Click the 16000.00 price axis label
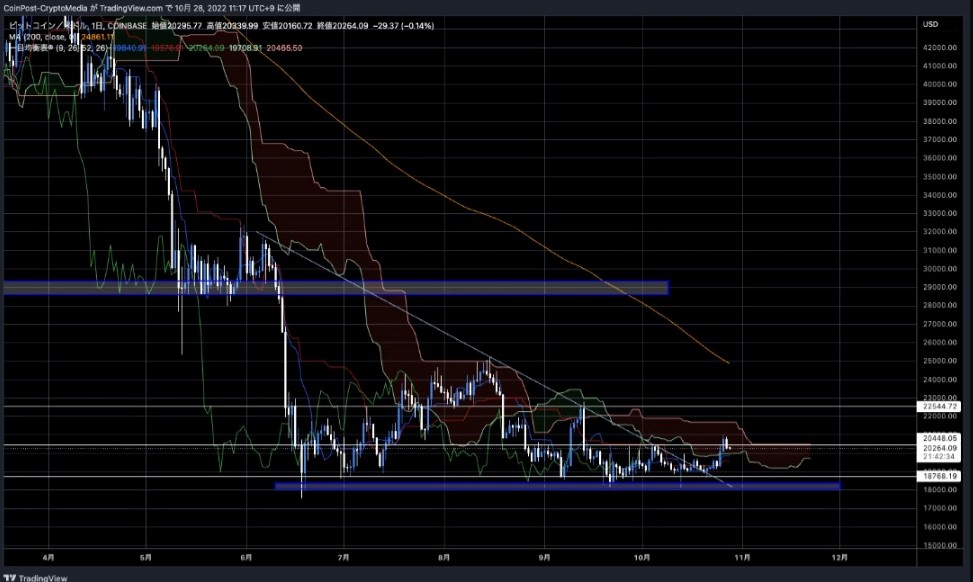 (x=940, y=527)
